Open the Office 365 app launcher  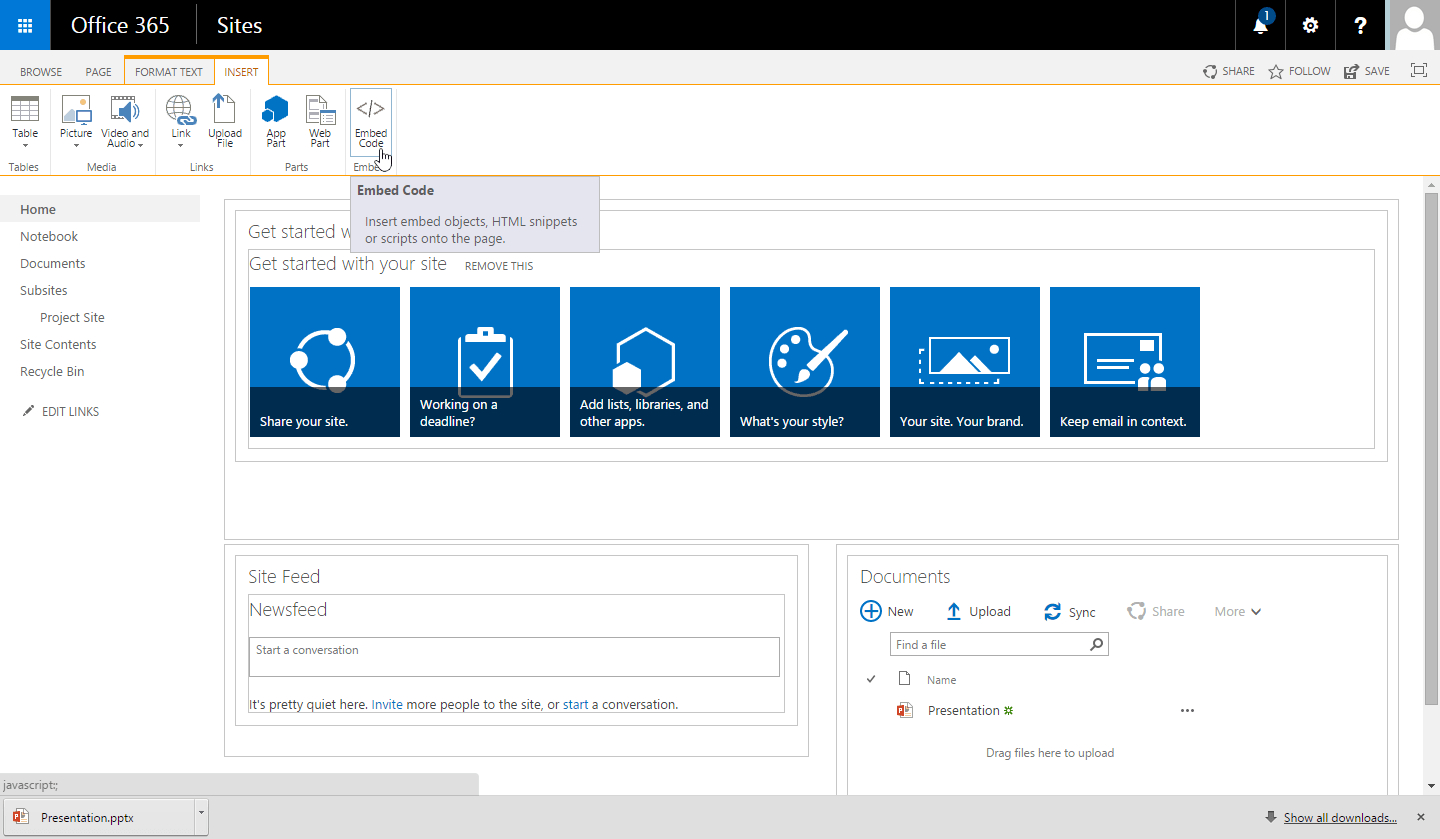click(25, 25)
